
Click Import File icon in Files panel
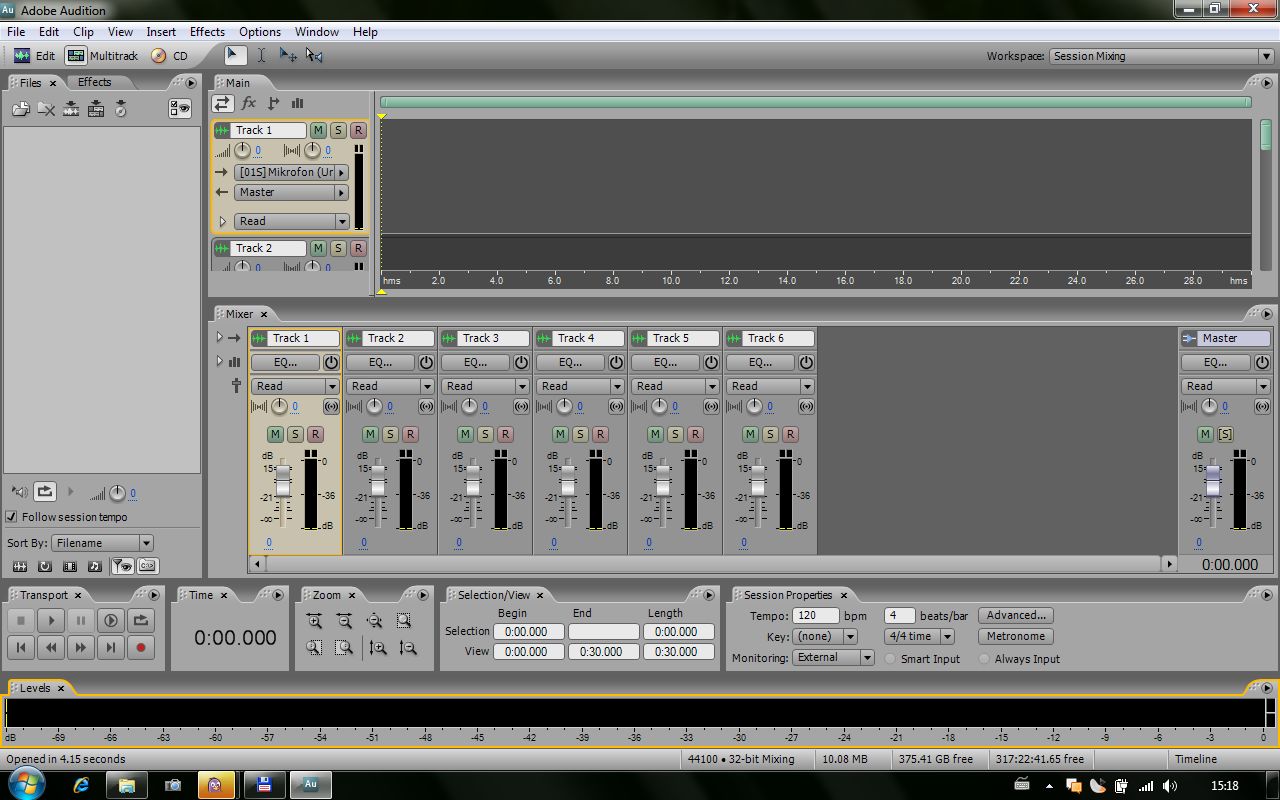tap(20, 109)
